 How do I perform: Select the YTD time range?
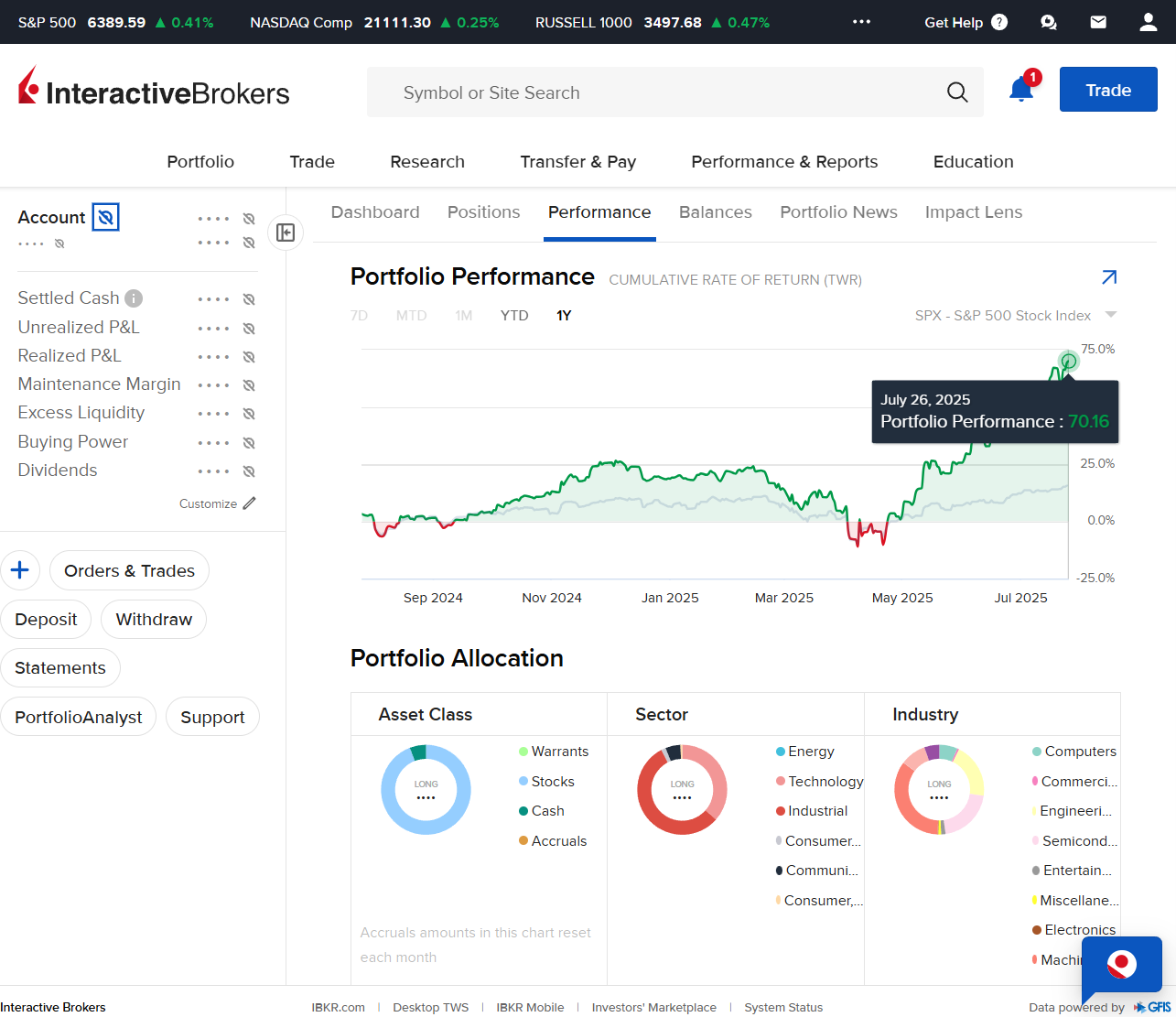coord(514,316)
